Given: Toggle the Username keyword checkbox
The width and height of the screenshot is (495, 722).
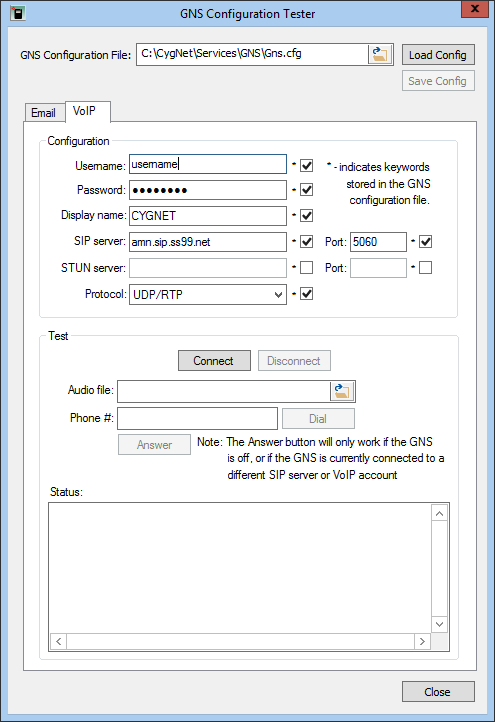Looking at the screenshot, I should tap(307, 165).
